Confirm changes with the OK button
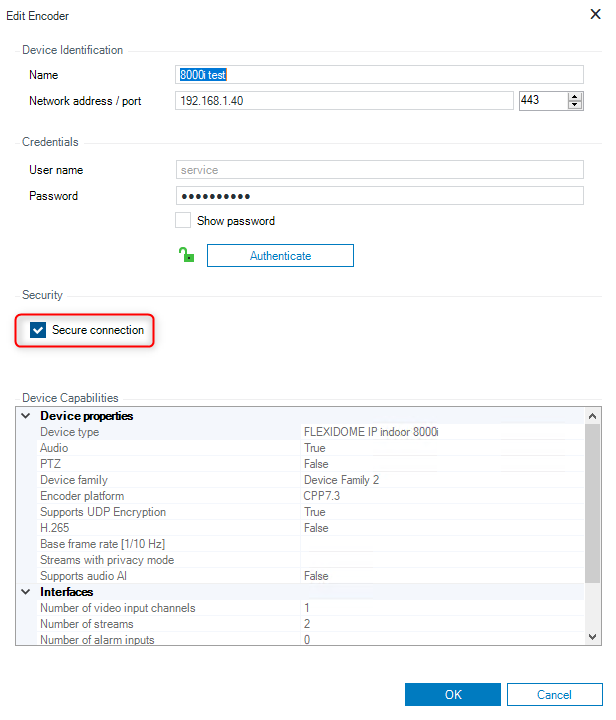This screenshot has height=720, width=616. point(453,695)
